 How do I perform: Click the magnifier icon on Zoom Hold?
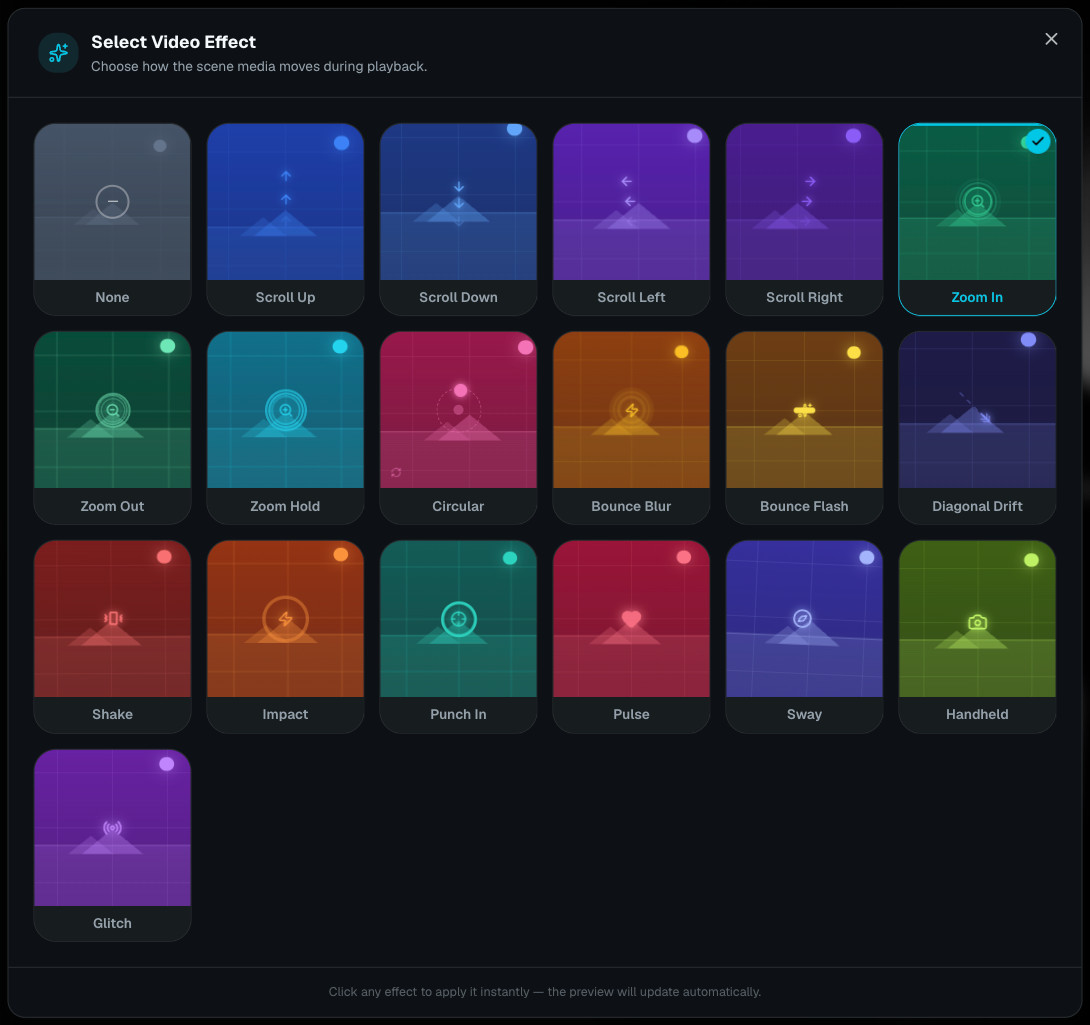click(286, 410)
